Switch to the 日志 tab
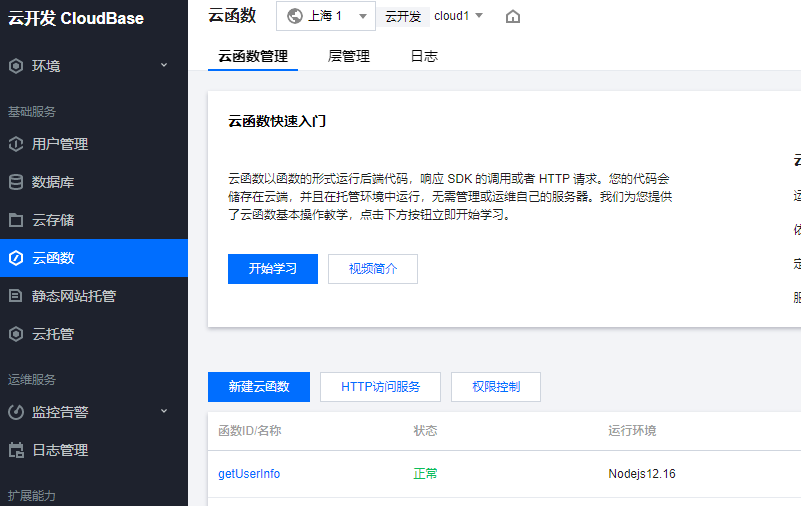The width and height of the screenshot is (801, 506). coord(424,56)
